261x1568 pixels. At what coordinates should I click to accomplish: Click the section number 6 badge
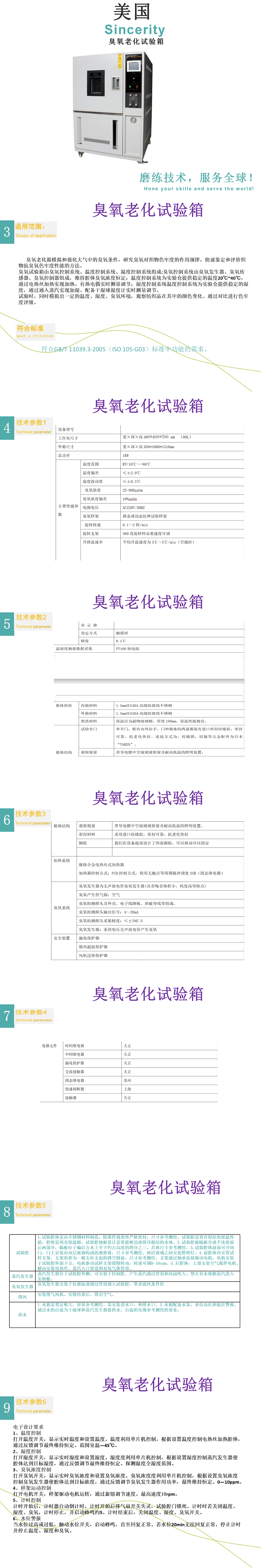coord(7,820)
